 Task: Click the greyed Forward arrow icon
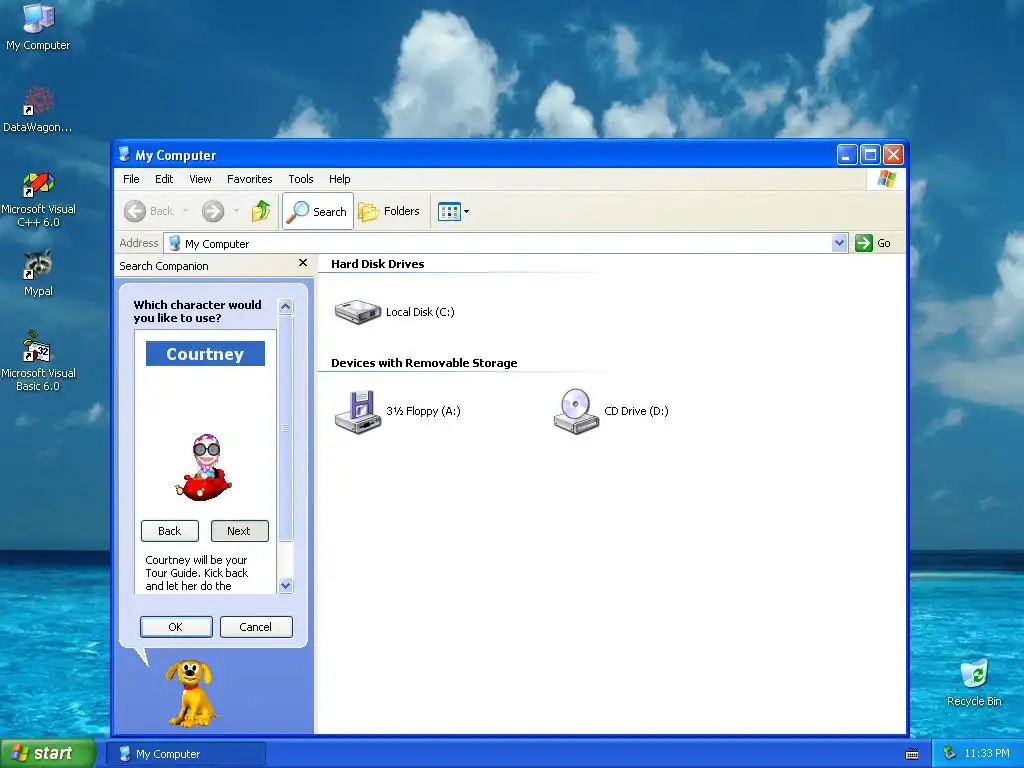(213, 211)
